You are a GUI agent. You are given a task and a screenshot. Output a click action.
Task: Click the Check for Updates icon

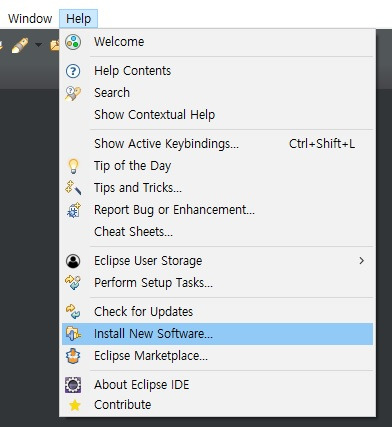pos(73,312)
